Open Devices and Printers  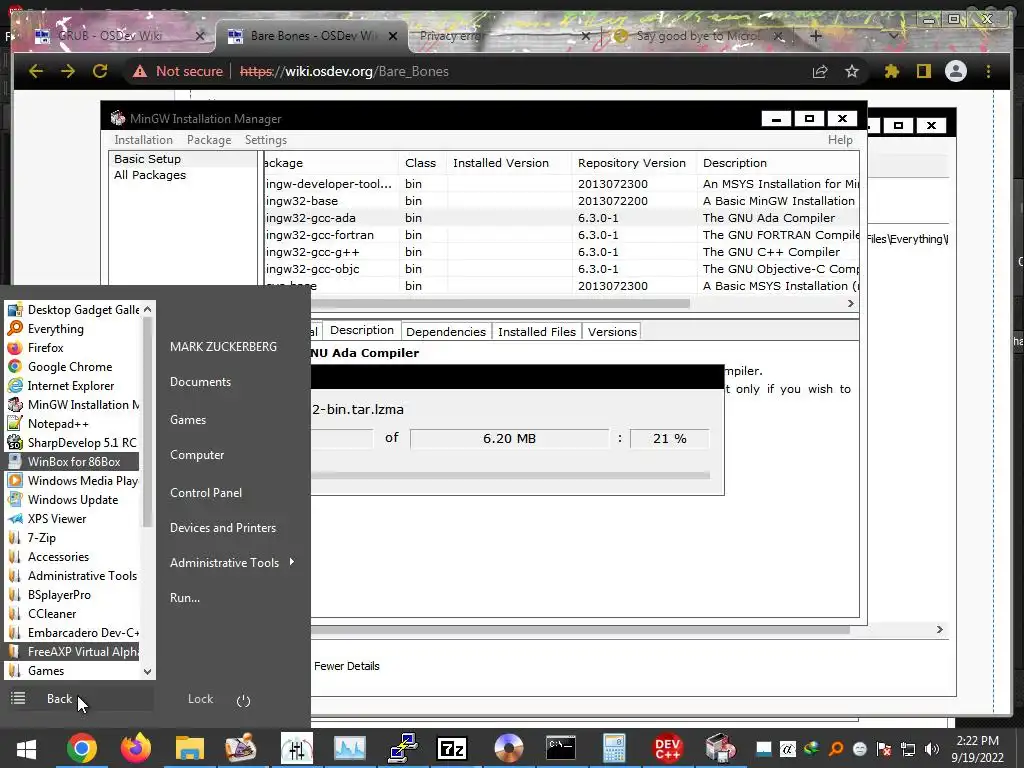[x=223, y=528]
